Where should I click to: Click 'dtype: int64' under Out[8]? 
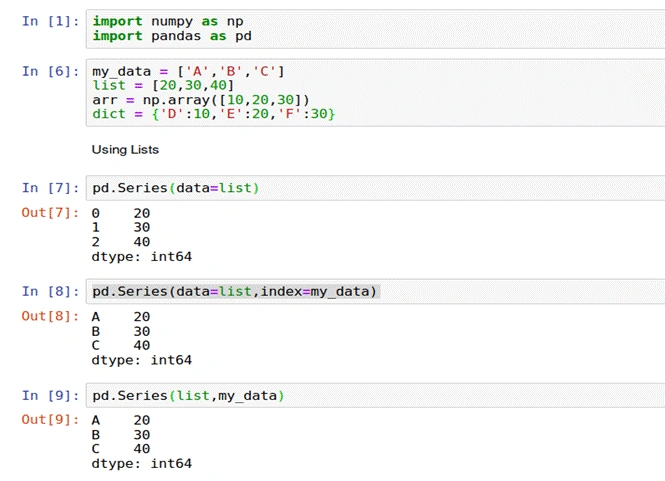pos(142,360)
